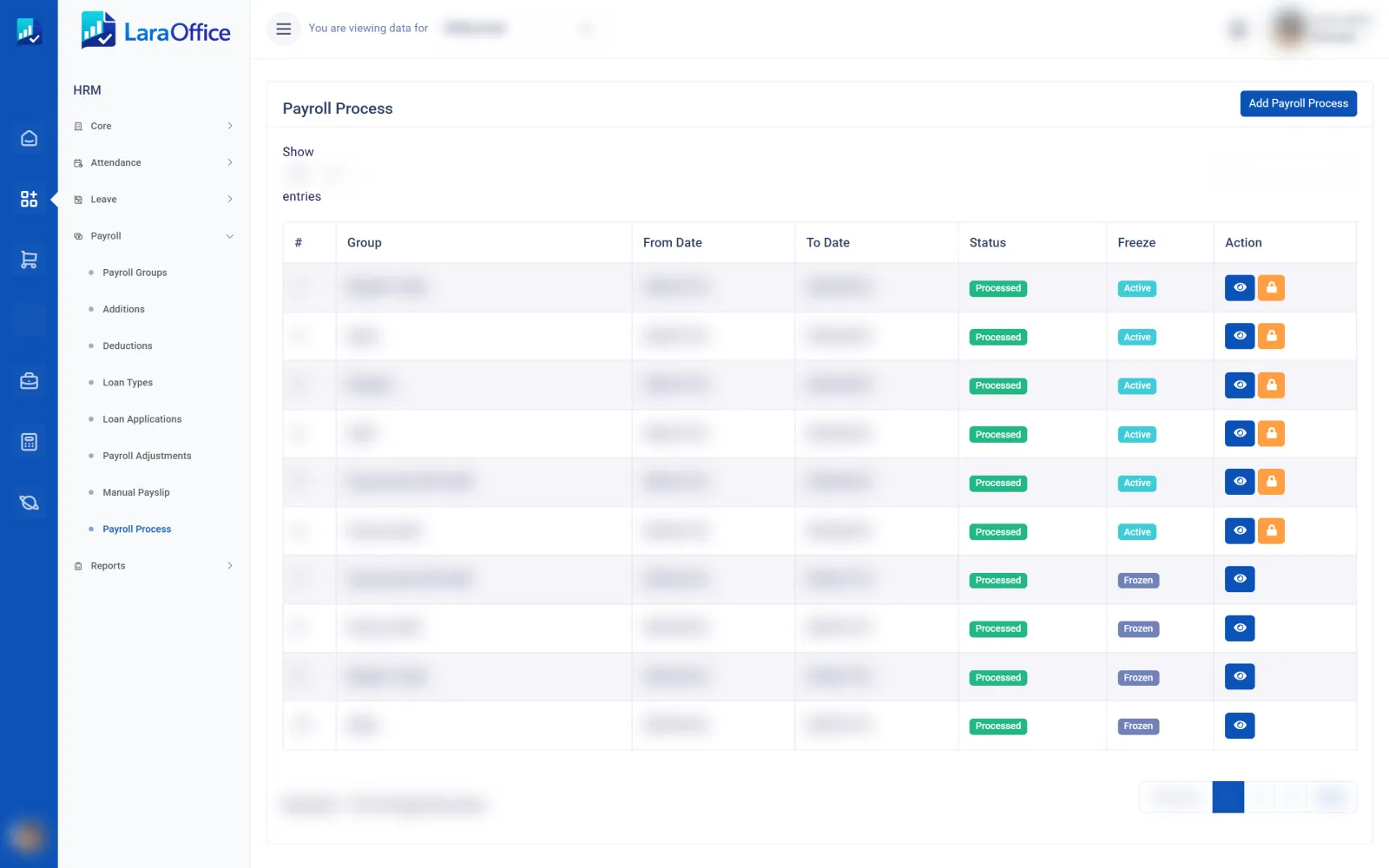Screen dimensions: 1389x868
Task: Sort by the # column header
Action: [x=309, y=243]
